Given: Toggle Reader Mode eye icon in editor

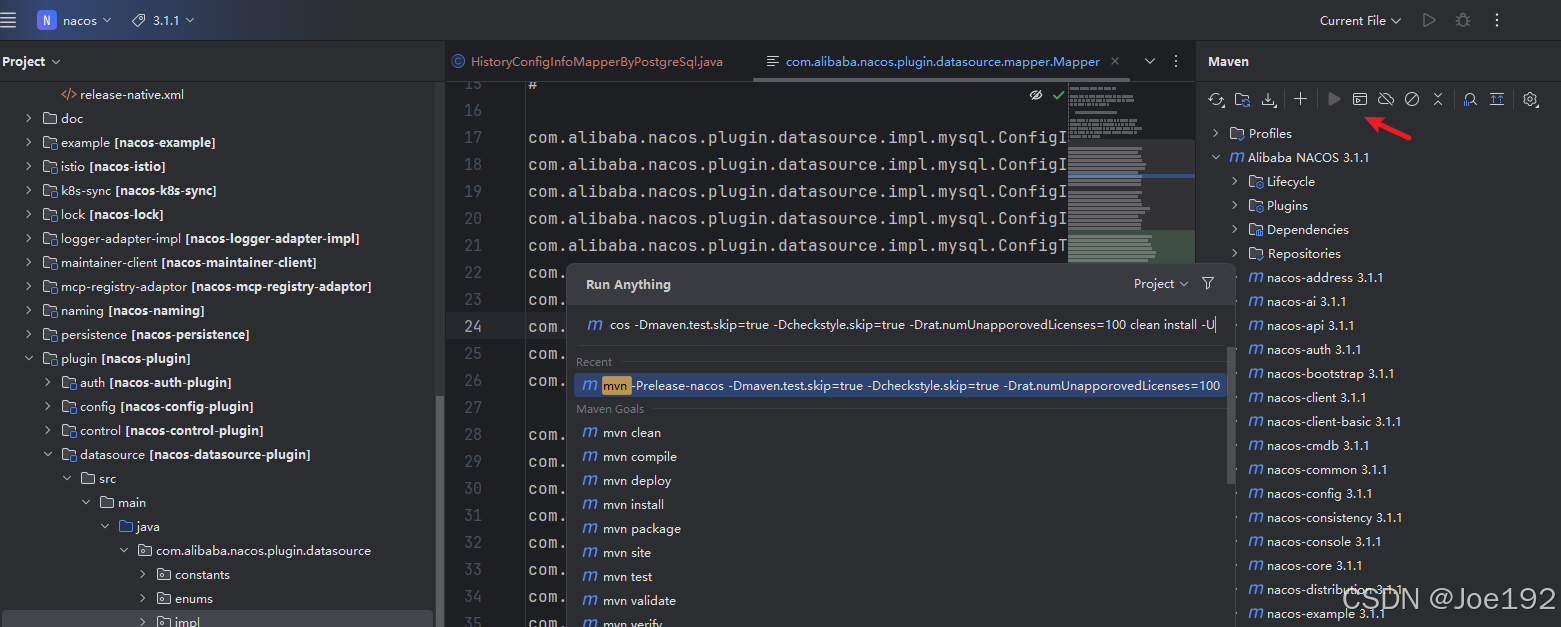Looking at the screenshot, I should [x=1036, y=95].
